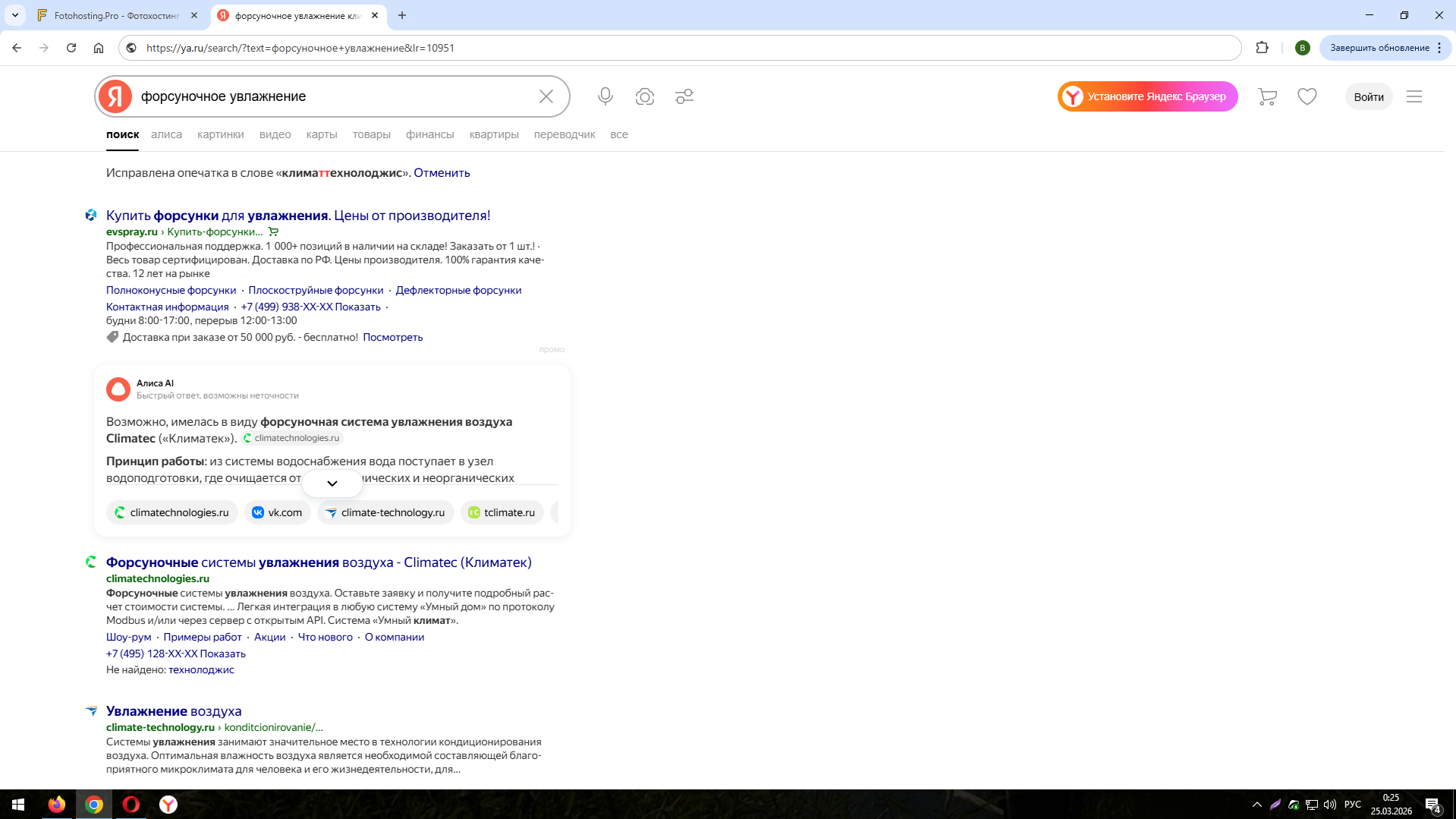Reload the current page

pos(71,48)
